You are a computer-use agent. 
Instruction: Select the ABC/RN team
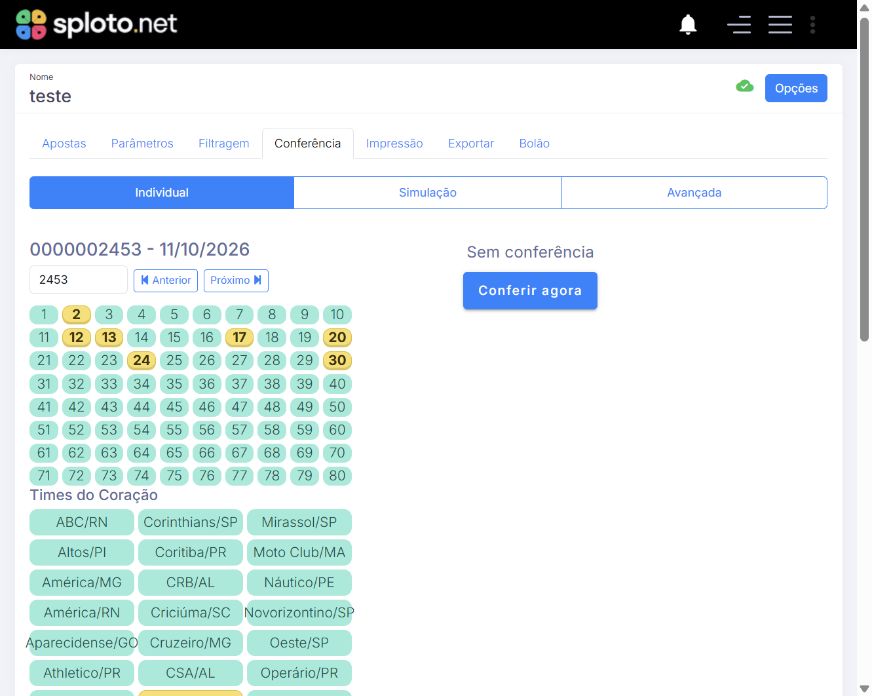pos(82,522)
